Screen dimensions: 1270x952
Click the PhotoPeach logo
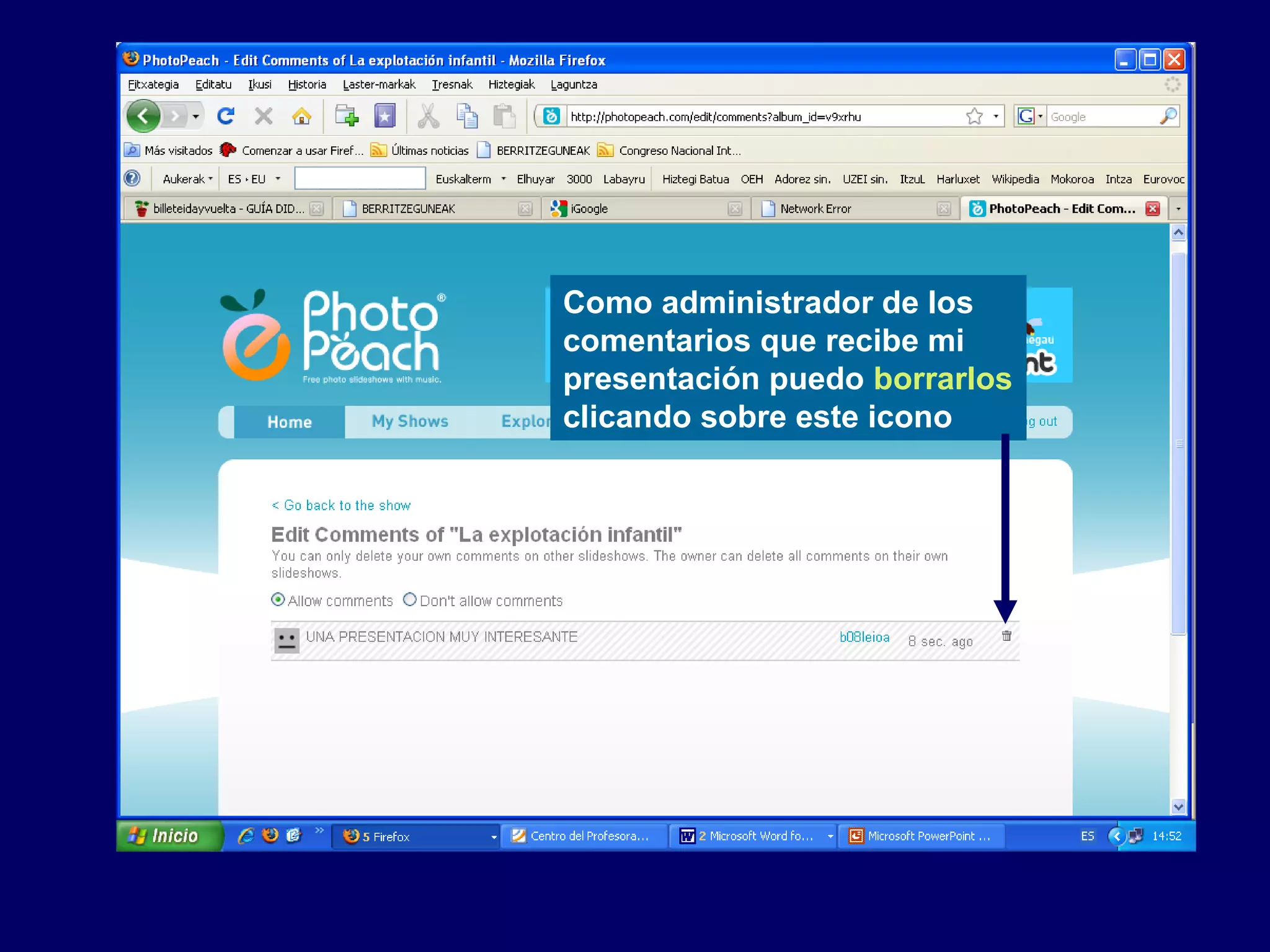pos(333,335)
